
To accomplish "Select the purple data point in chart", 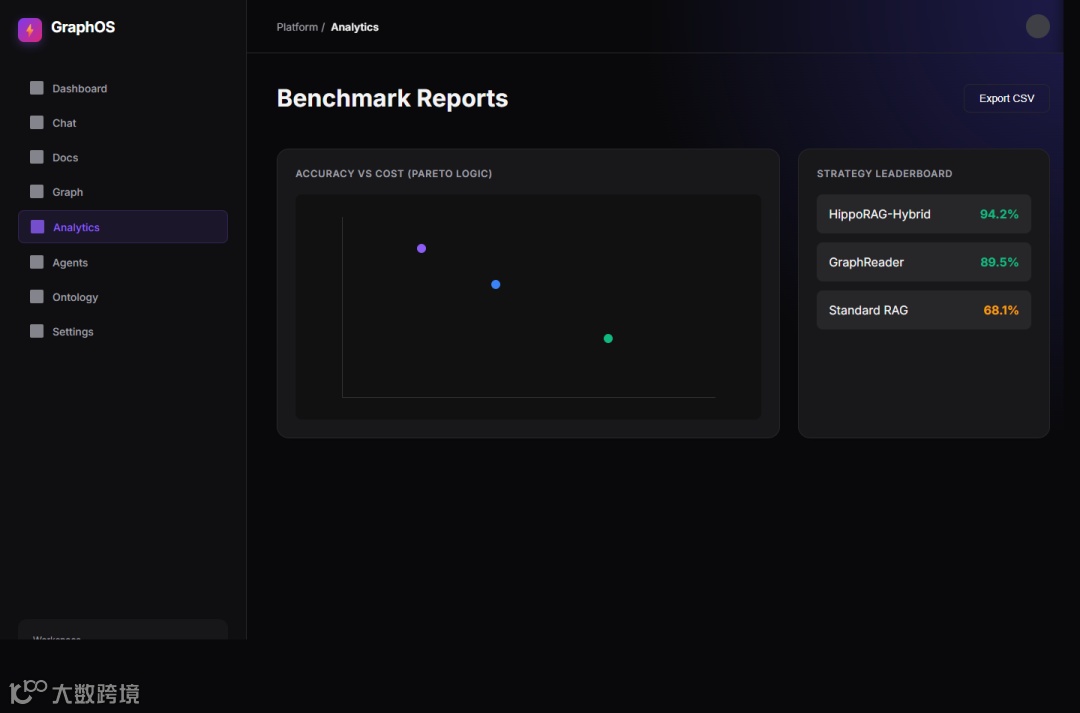I will coord(422,248).
